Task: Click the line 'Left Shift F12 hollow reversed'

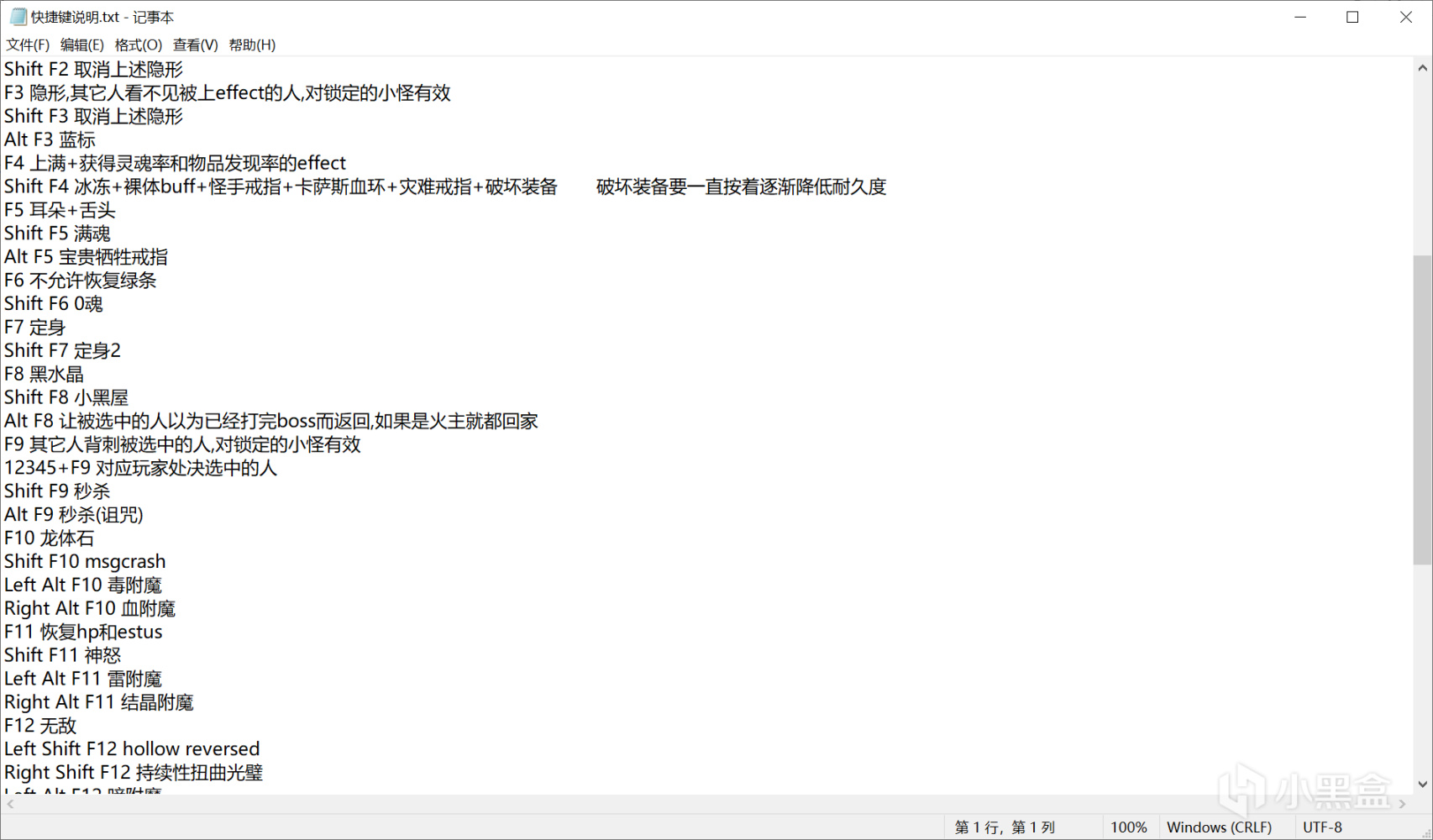Action: [x=132, y=750]
